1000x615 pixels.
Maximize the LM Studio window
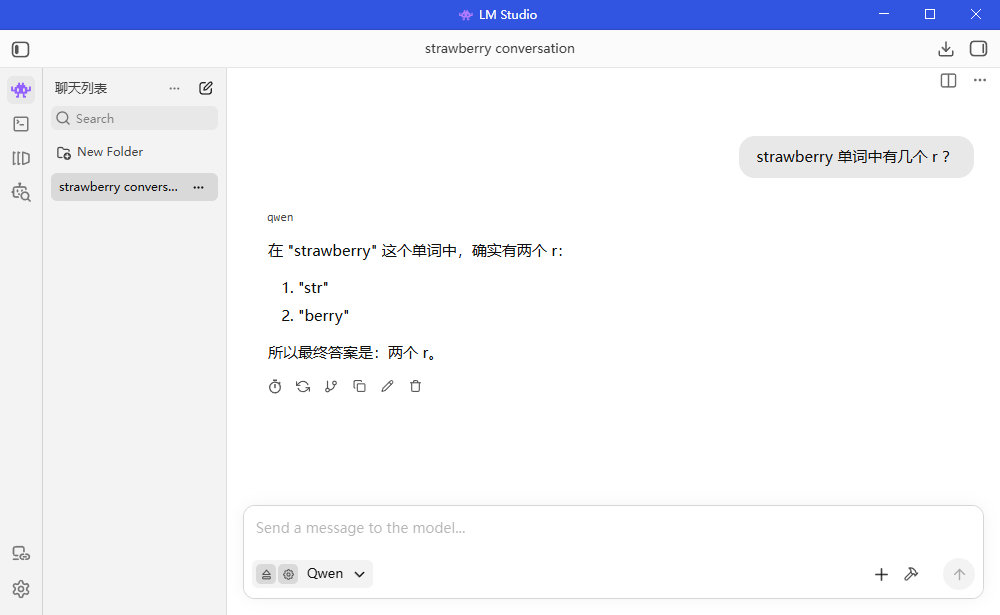pyautogui.click(x=930, y=14)
